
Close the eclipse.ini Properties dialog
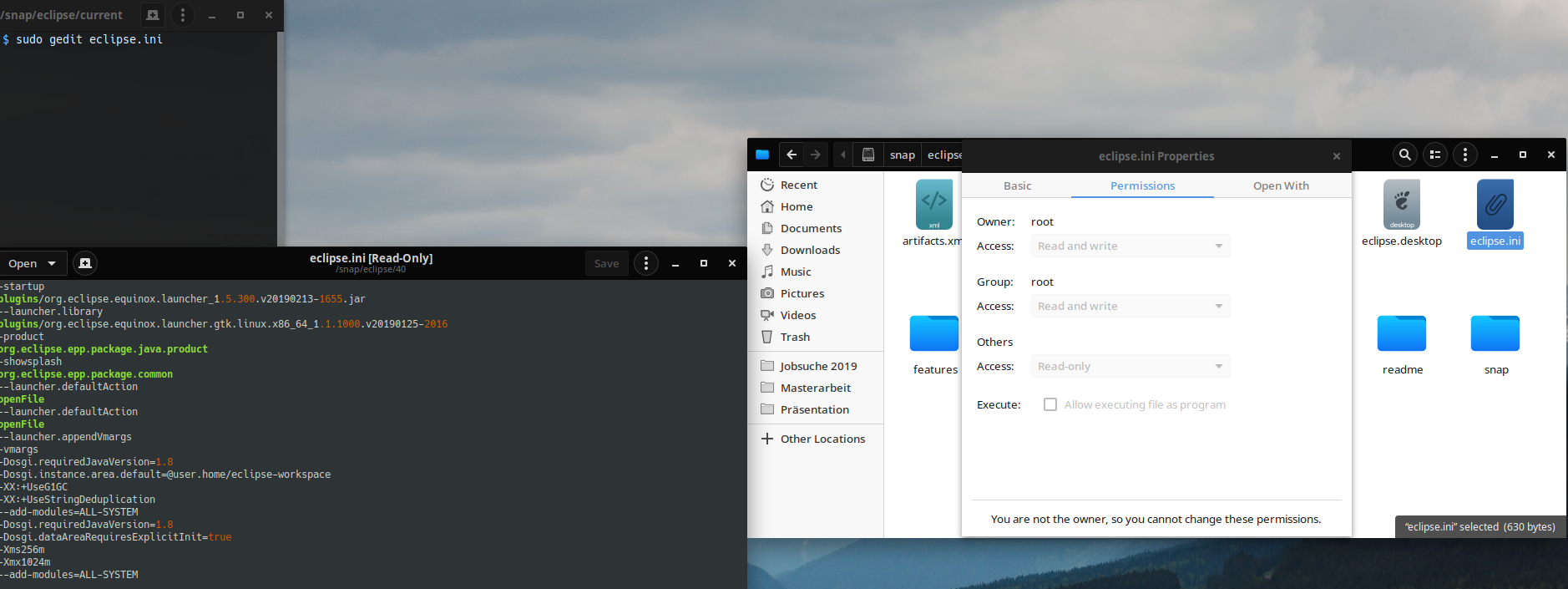point(1337,156)
